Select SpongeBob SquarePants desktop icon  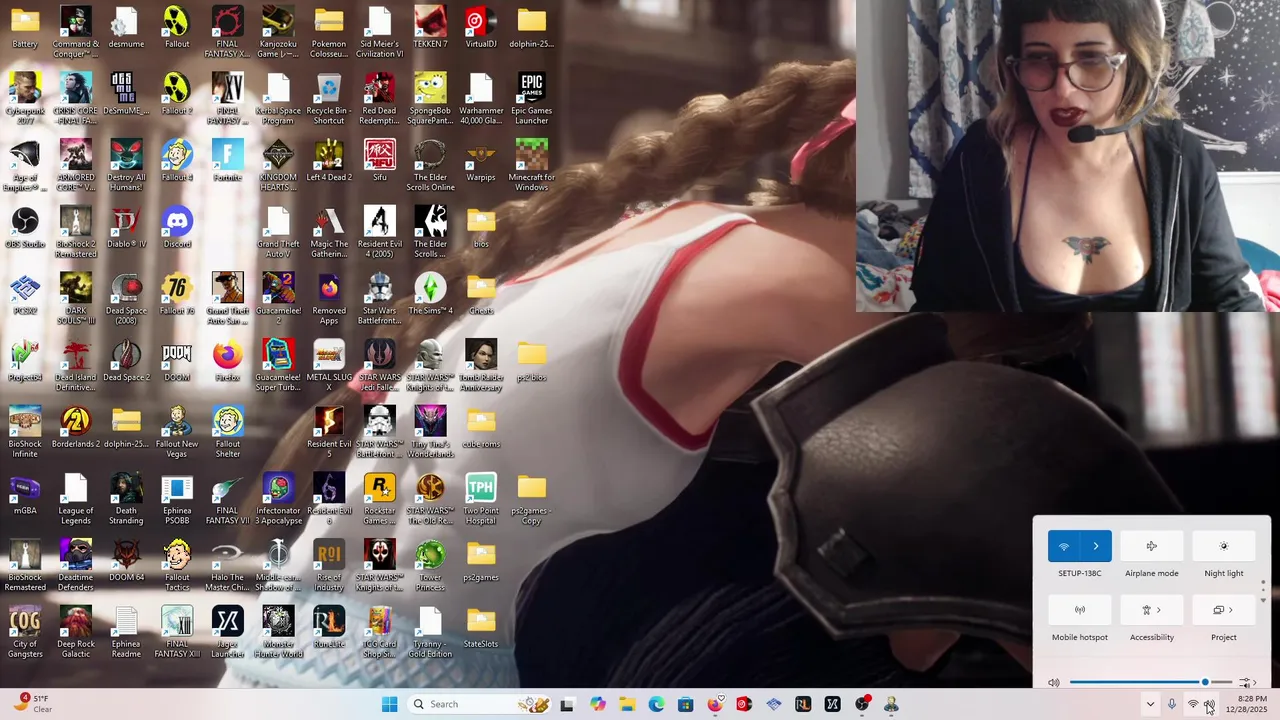(x=430, y=98)
